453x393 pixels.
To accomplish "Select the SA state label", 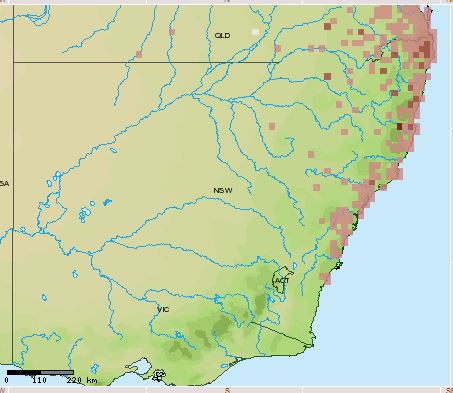I will (x=4, y=184).
